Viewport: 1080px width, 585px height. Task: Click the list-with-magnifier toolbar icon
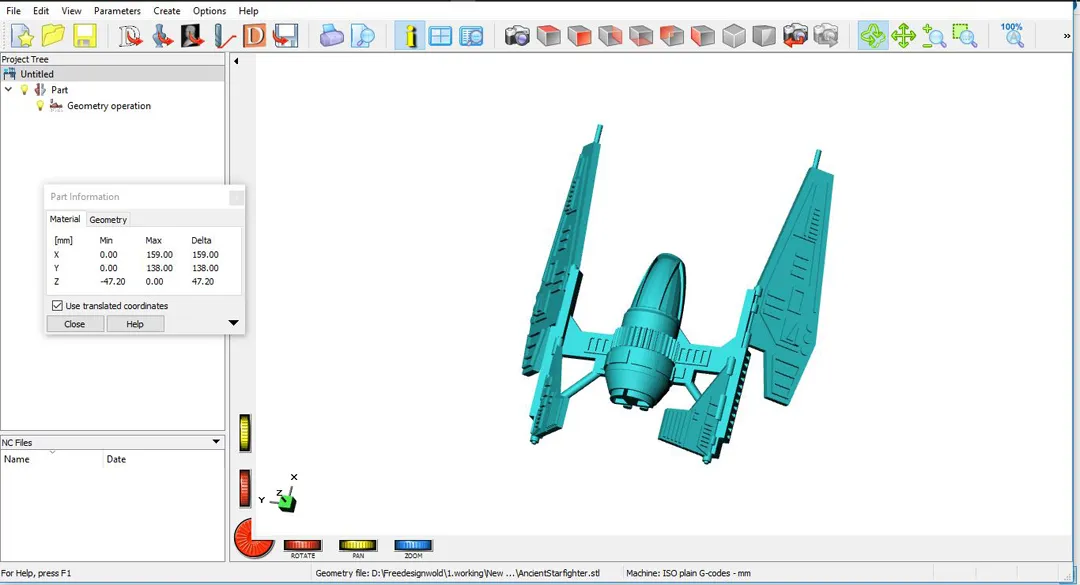click(471, 36)
